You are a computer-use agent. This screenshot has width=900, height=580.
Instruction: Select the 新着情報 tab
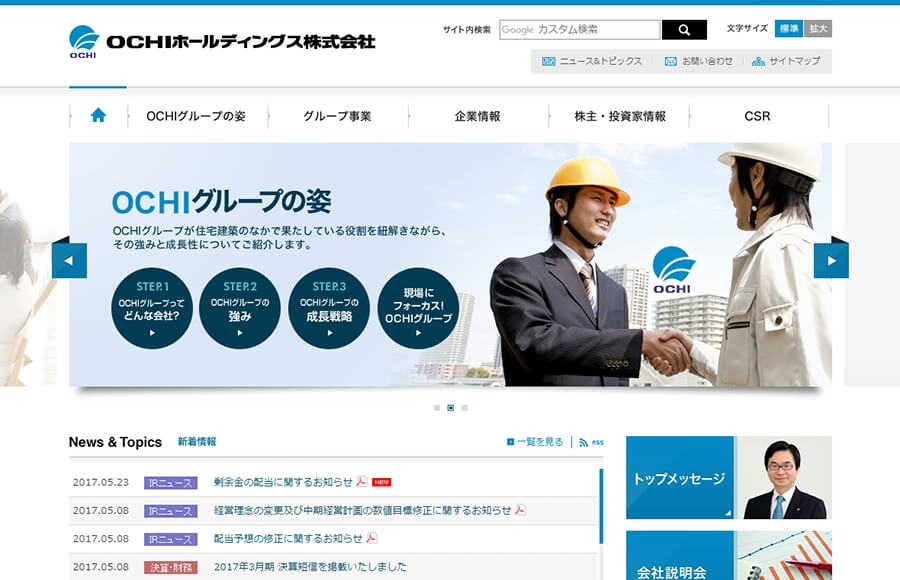(x=197, y=442)
